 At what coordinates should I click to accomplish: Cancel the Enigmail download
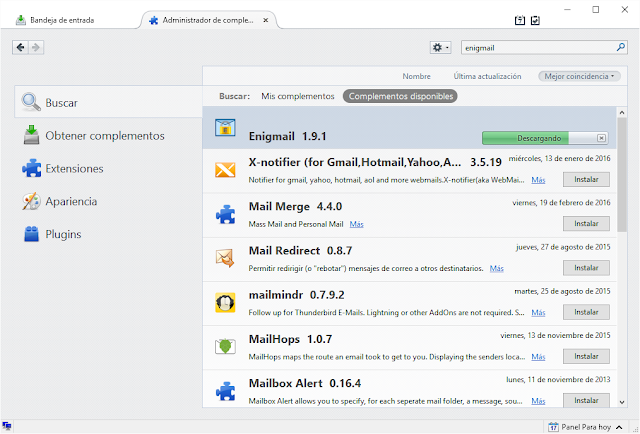click(601, 138)
